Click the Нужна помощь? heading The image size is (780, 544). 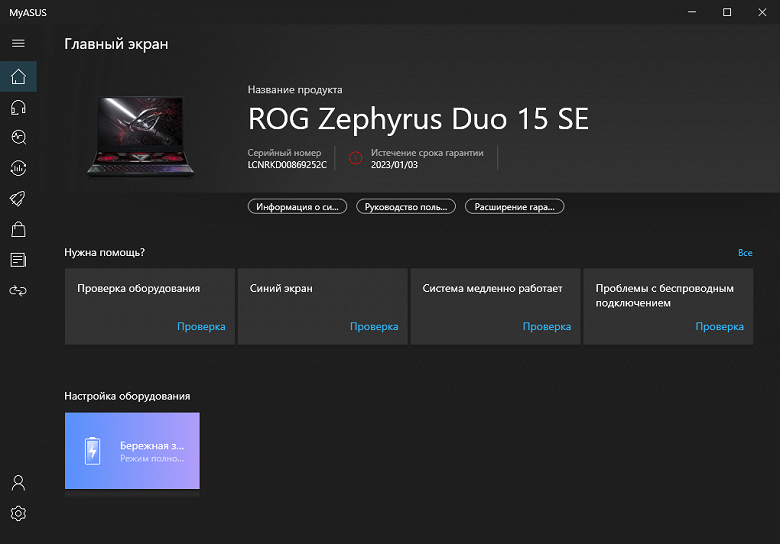[x=104, y=253]
